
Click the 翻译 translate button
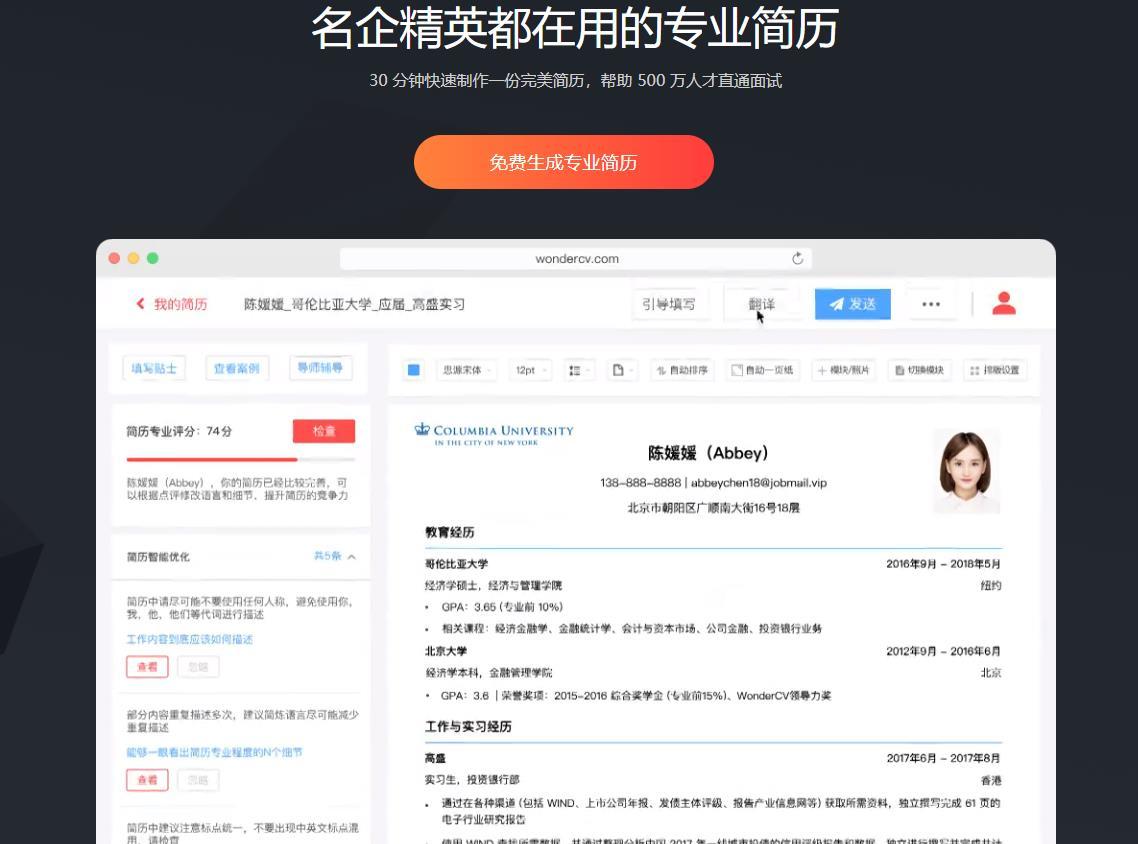pyautogui.click(x=761, y=304)
